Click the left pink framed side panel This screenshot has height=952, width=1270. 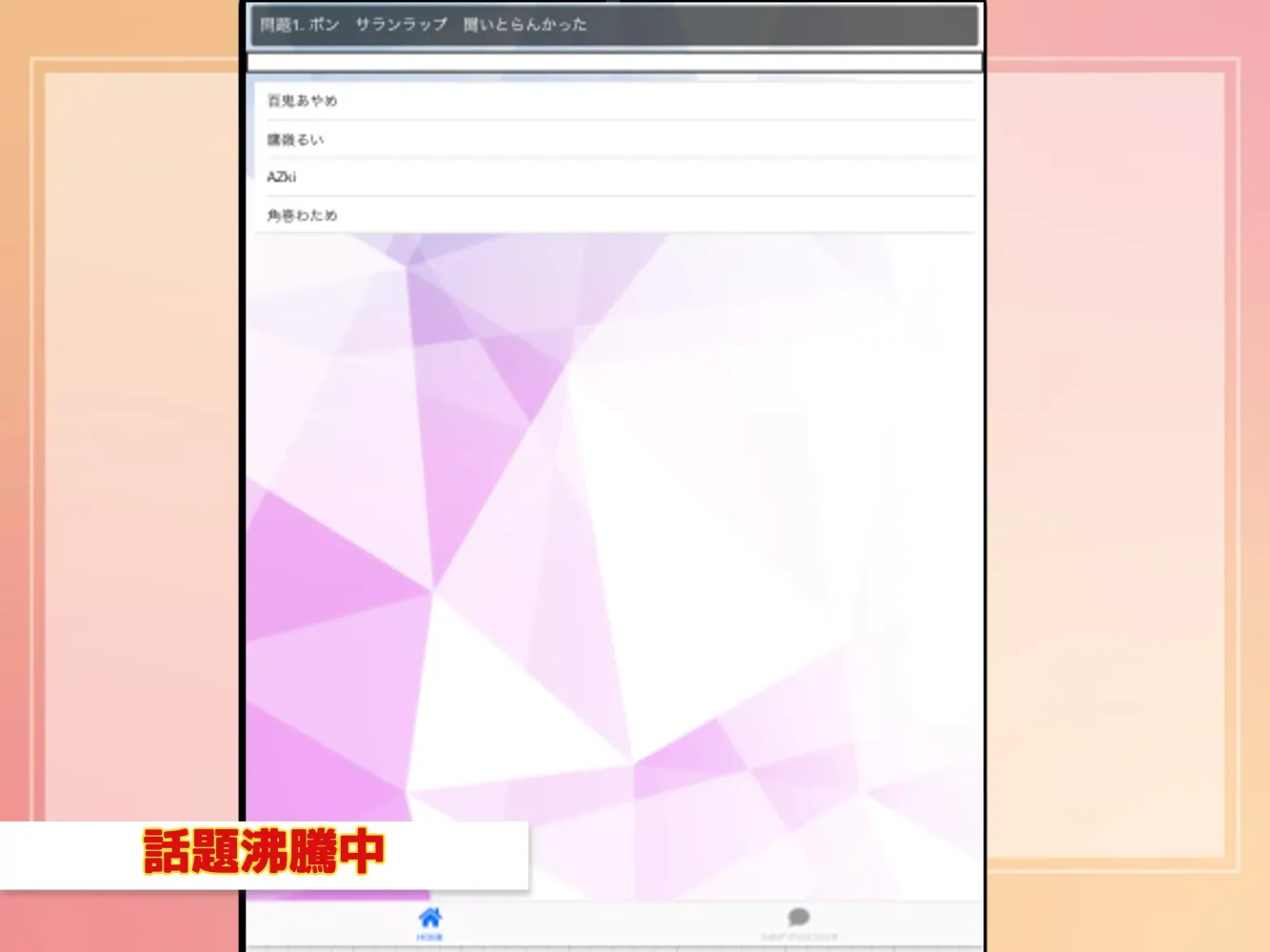(133, 428)
